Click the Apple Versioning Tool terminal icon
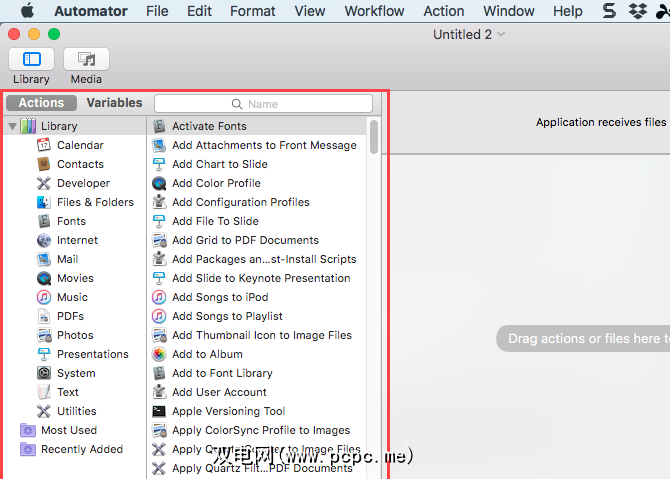Image resolution: width=670 pixels, height=479 pixels. coord(159,411)
